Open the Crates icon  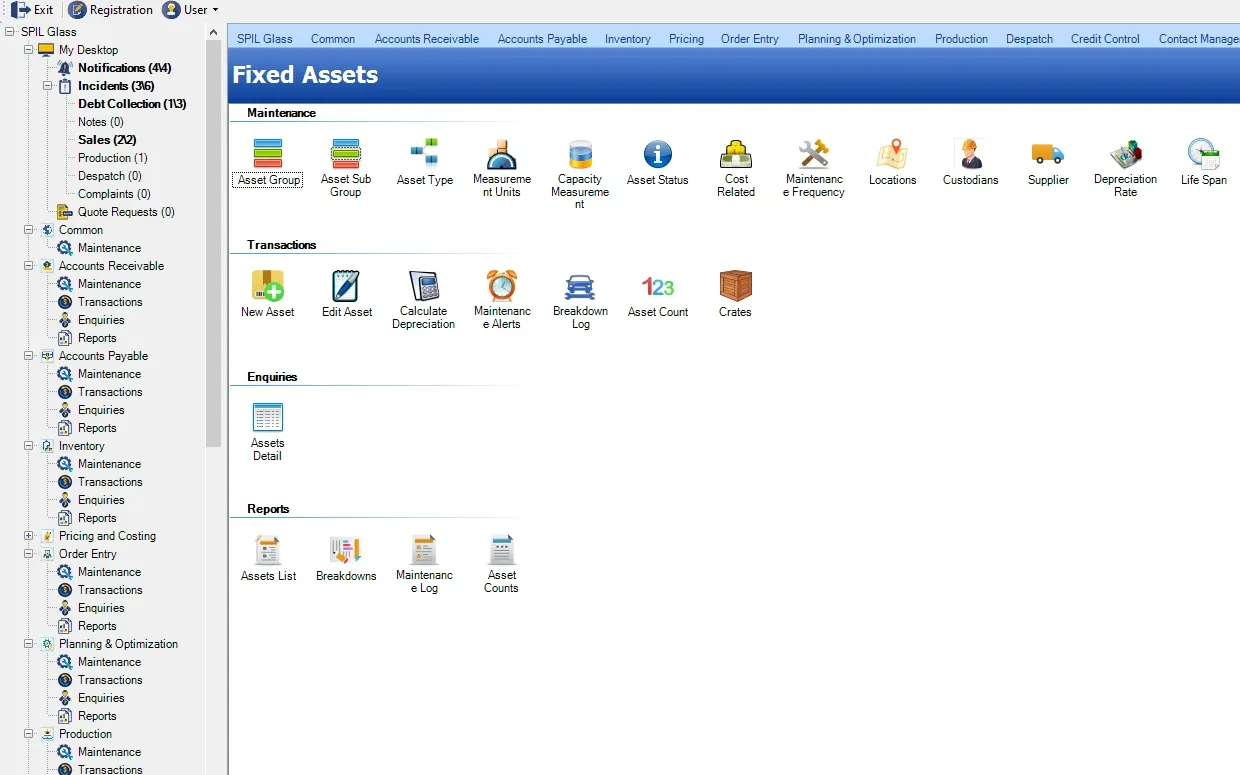point(736,287)
